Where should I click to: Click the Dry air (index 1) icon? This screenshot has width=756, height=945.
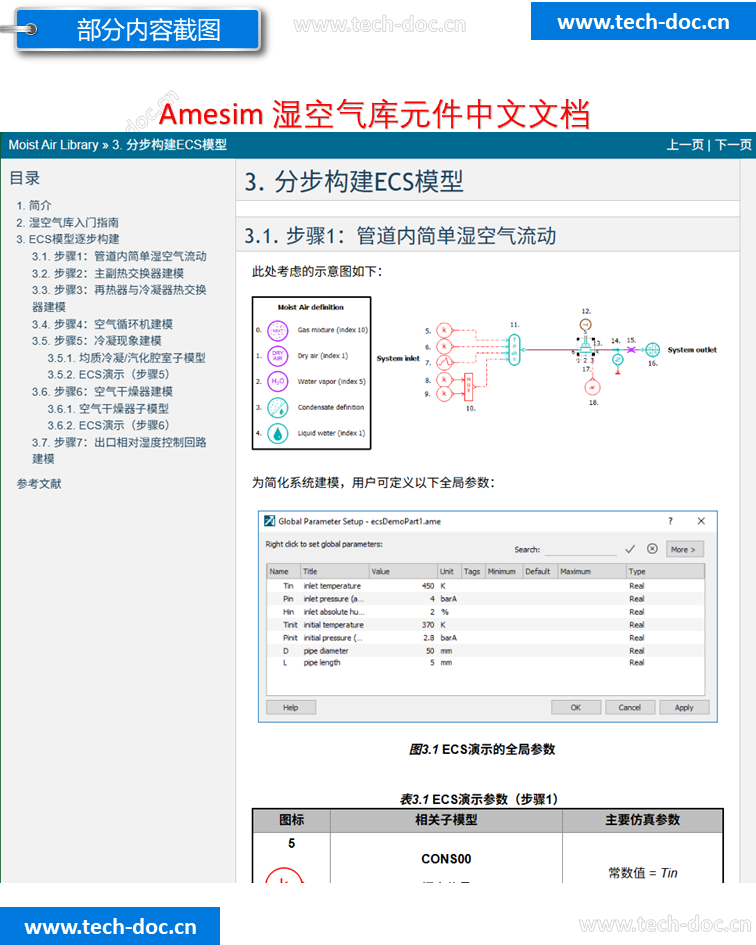tap(277, 356)
